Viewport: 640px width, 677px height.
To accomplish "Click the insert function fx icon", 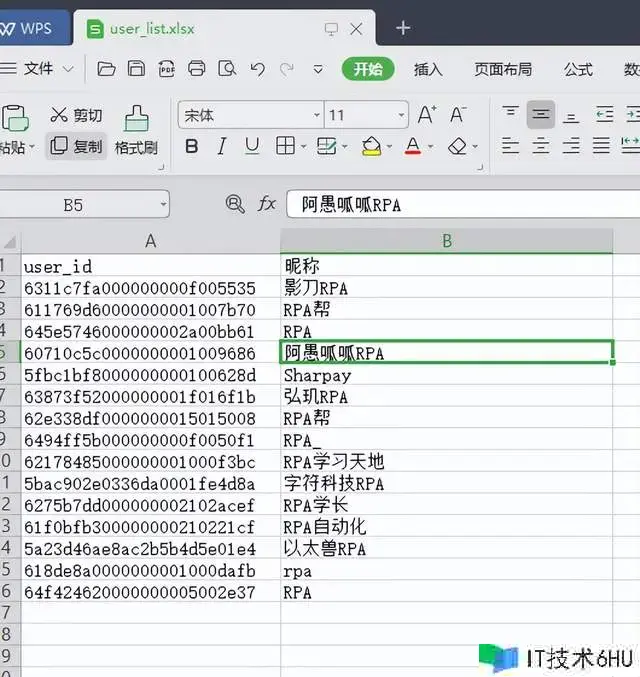I will tap(267, 204).
